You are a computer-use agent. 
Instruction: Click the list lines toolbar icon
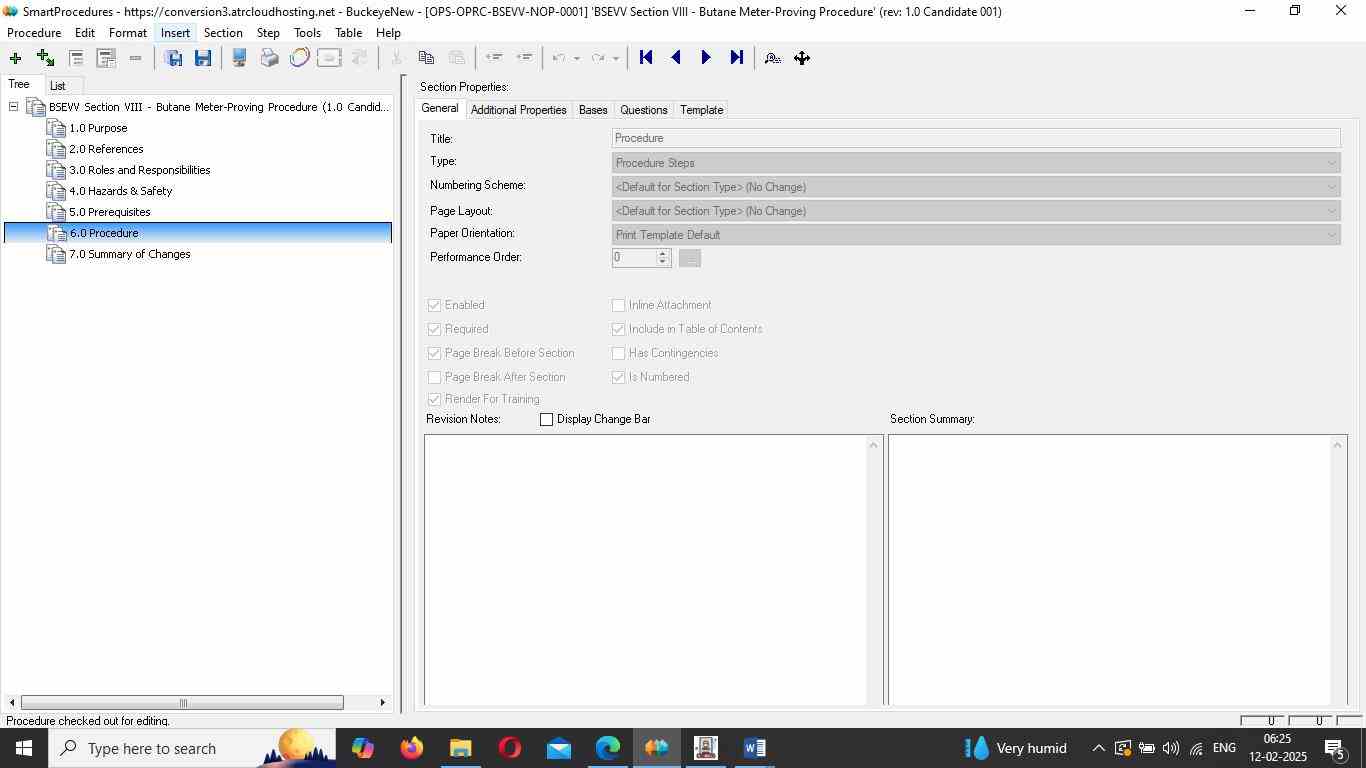(76, 58)
